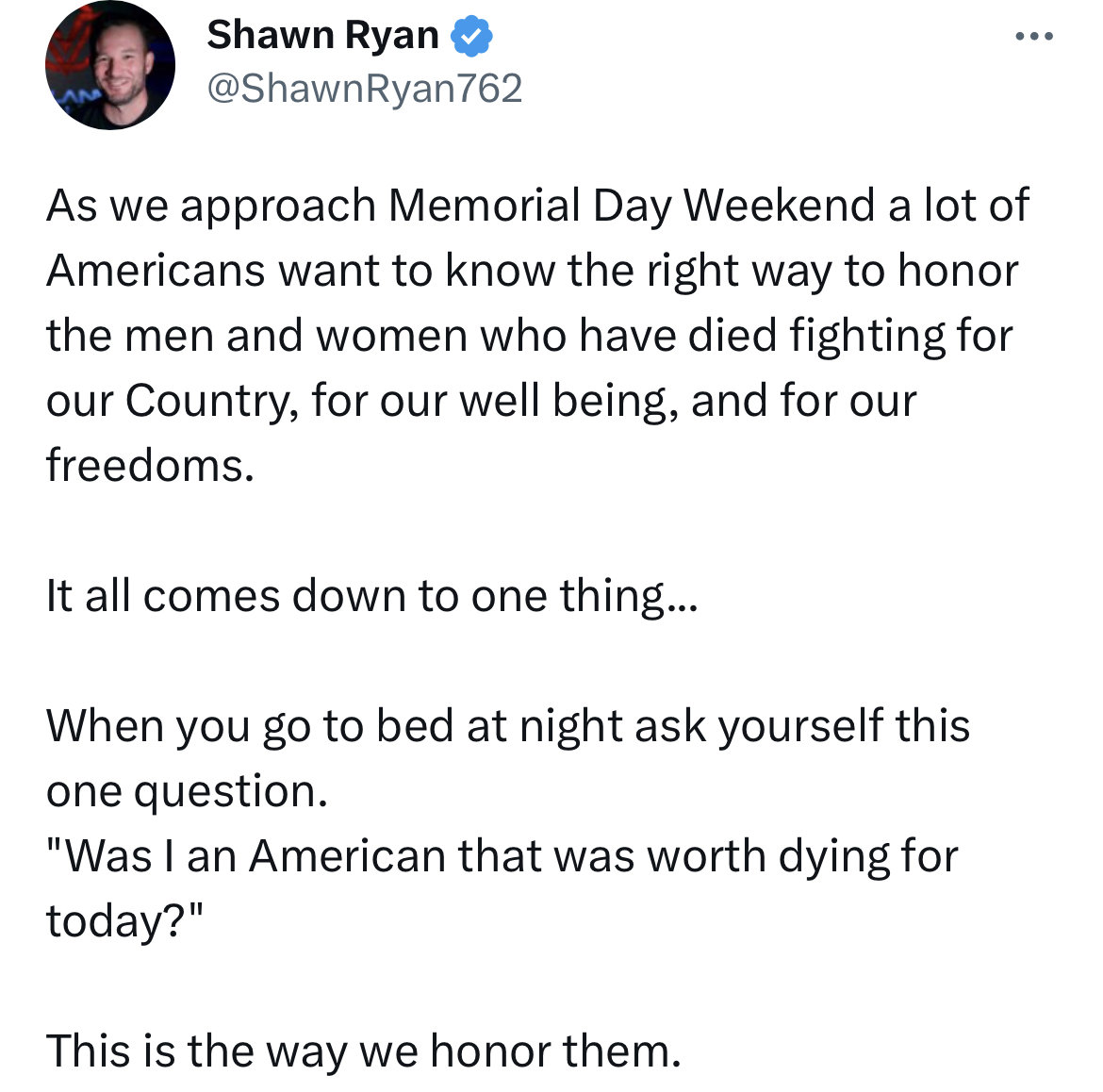Click the line starting "When you go to bed"
1103x1092 pixels.
click(508, 727)
